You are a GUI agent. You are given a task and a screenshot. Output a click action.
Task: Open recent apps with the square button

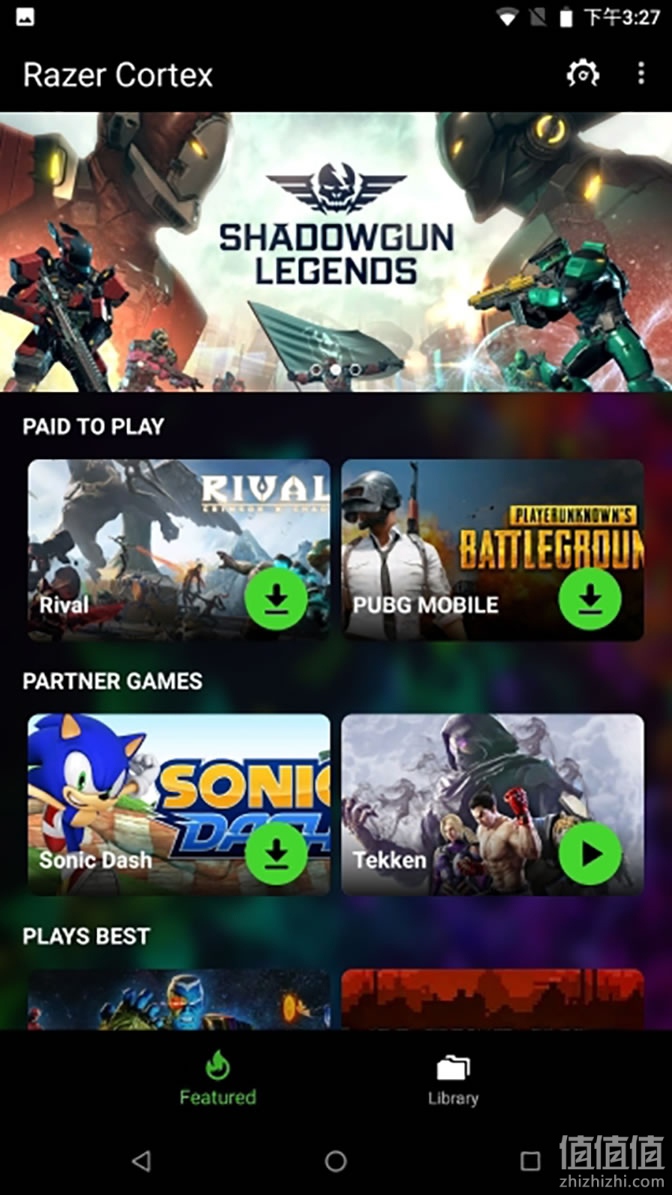pos(530,1161)
